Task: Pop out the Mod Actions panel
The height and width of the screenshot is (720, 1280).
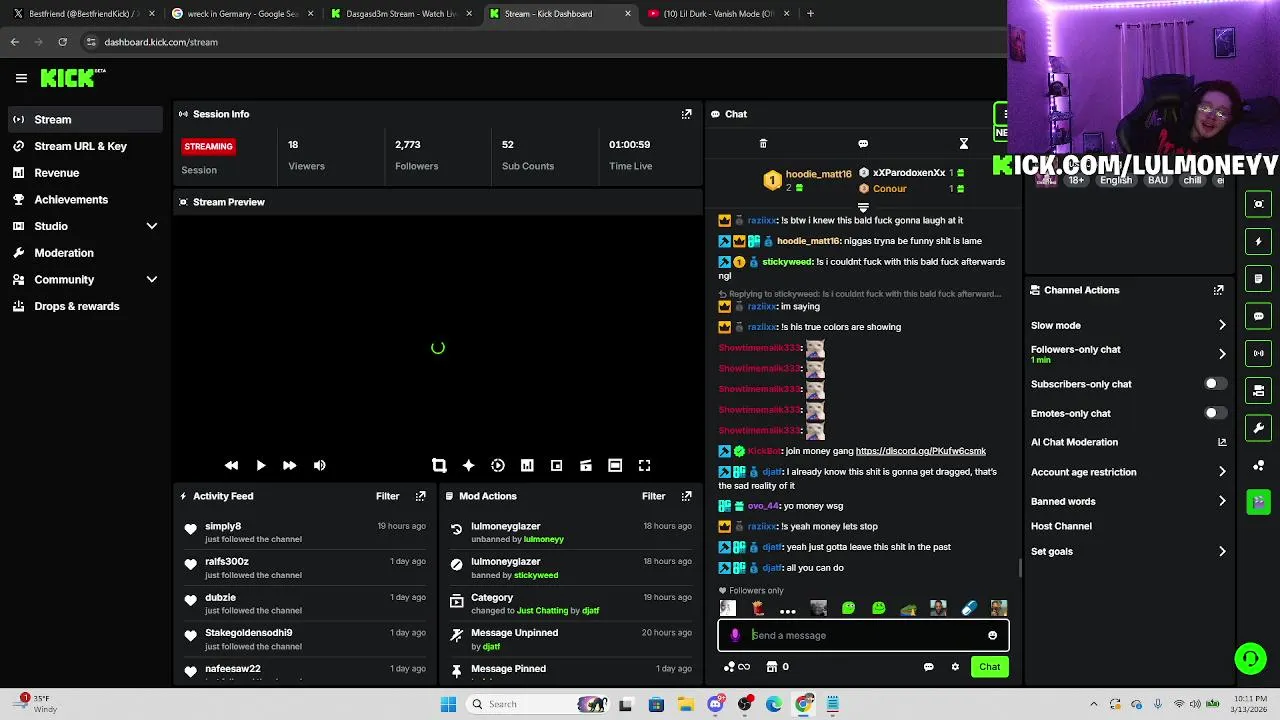Action: (x=686, y=496)
